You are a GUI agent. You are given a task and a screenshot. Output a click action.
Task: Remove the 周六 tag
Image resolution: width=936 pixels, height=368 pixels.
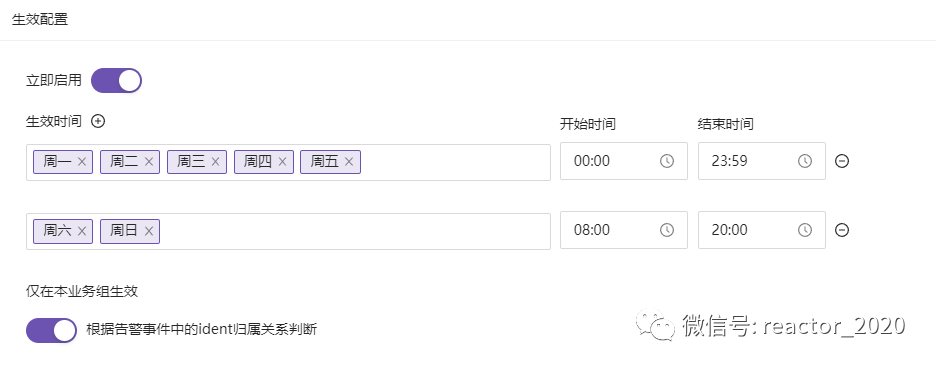(x=82, y=231)
